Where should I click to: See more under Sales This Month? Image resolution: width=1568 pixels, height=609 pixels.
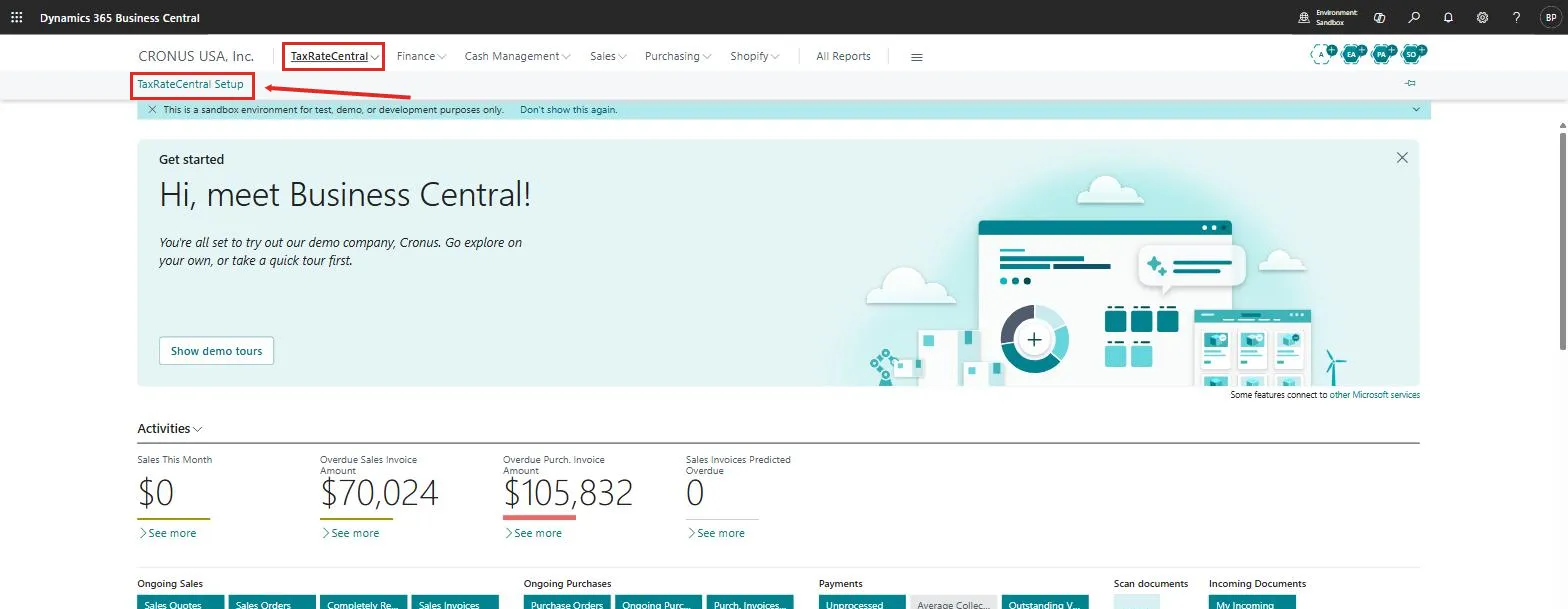coord(167,533)
